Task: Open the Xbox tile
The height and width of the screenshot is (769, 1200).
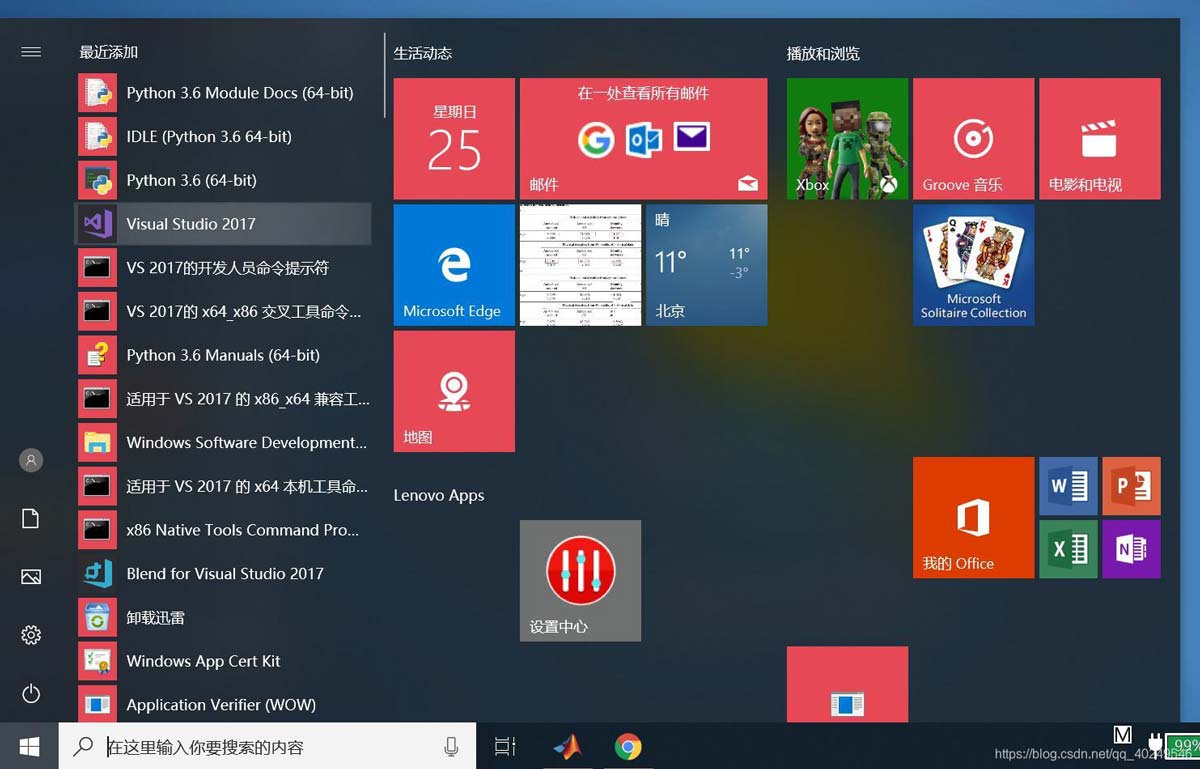Action: pyautogui.click(x=847, y=139)
